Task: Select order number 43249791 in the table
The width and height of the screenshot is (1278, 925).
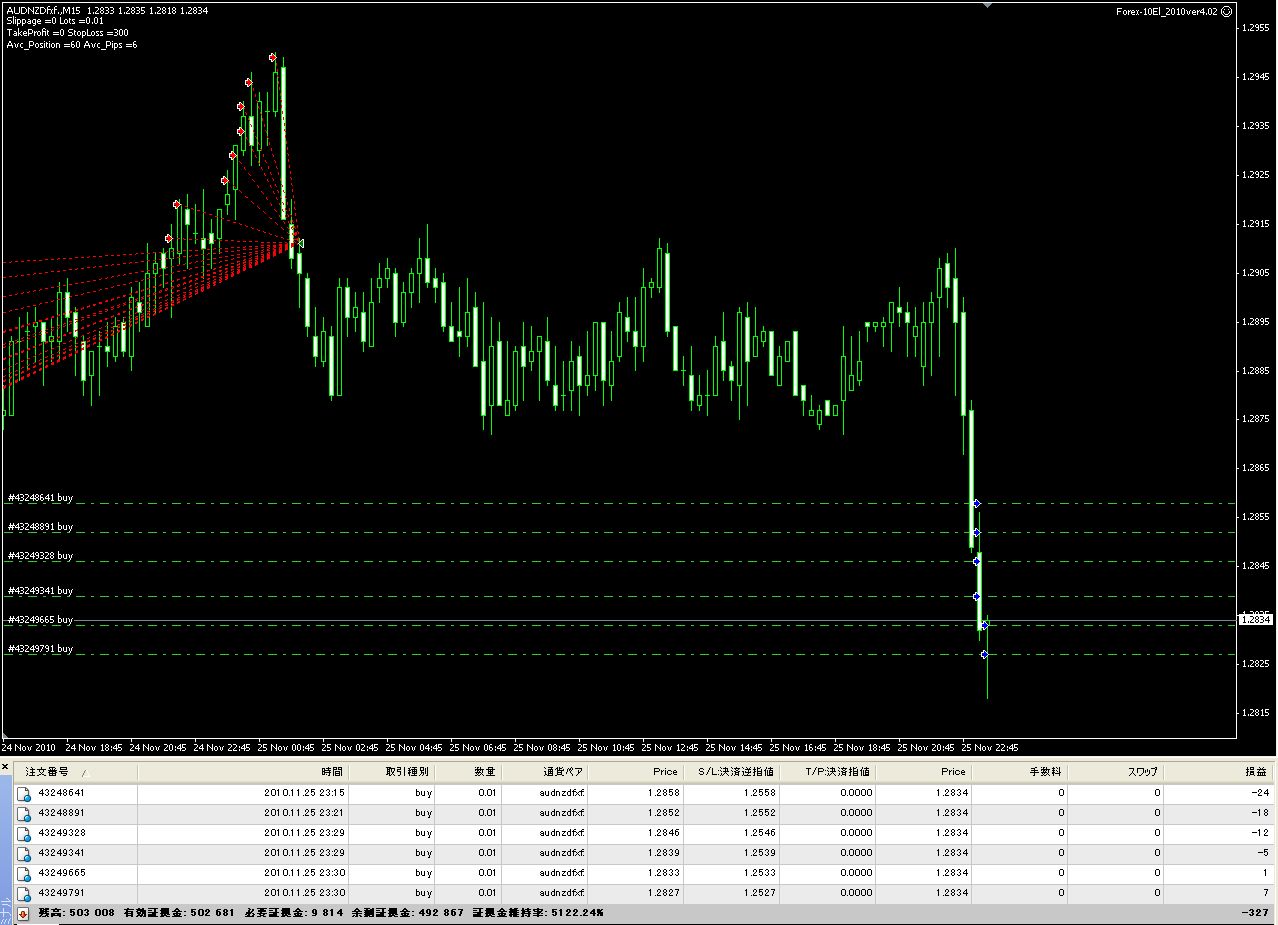Action: pos(61,893)
